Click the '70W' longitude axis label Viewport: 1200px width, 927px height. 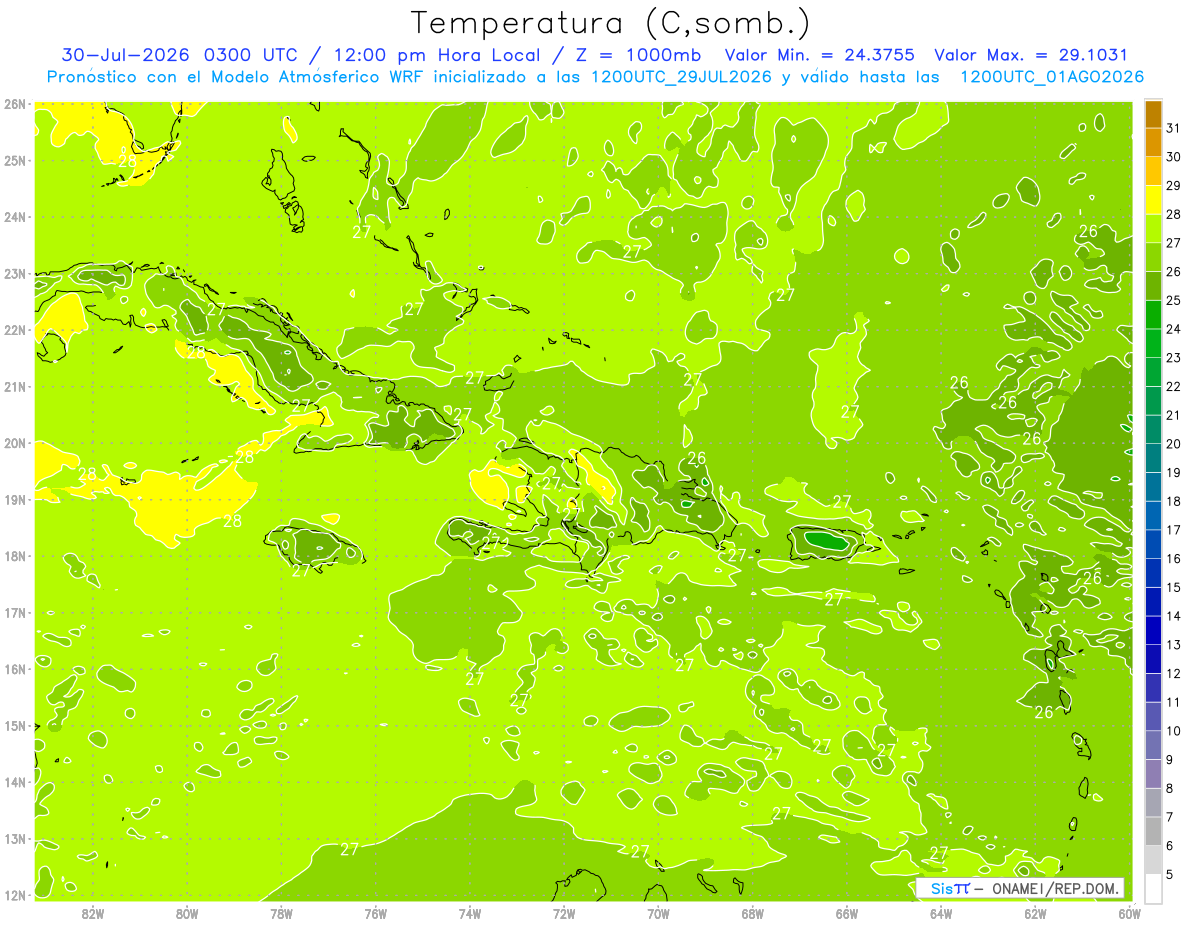coord(658,913)
